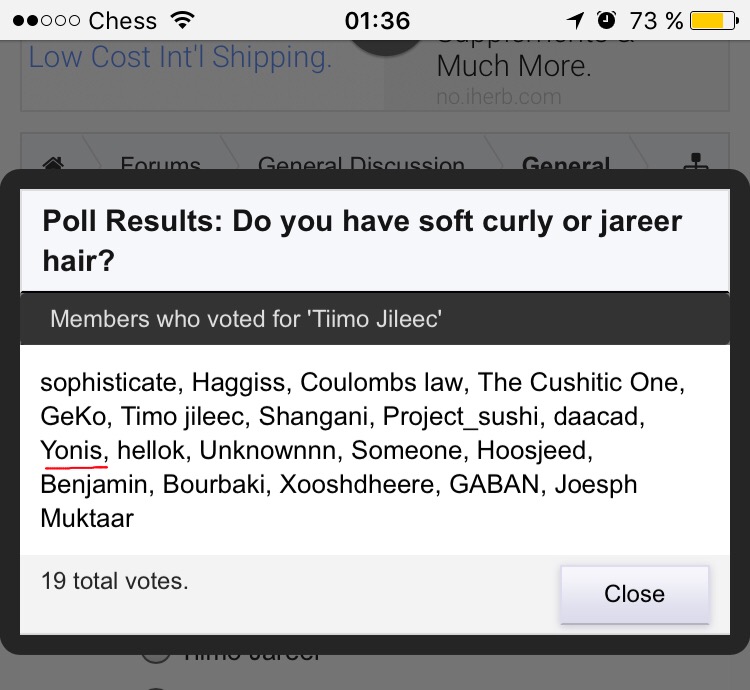This screenshot has width=750, height=690.
Task: Open the Low Cost Int'l Shipping ad
Action: pyautogui.click(x=180, y=57)
